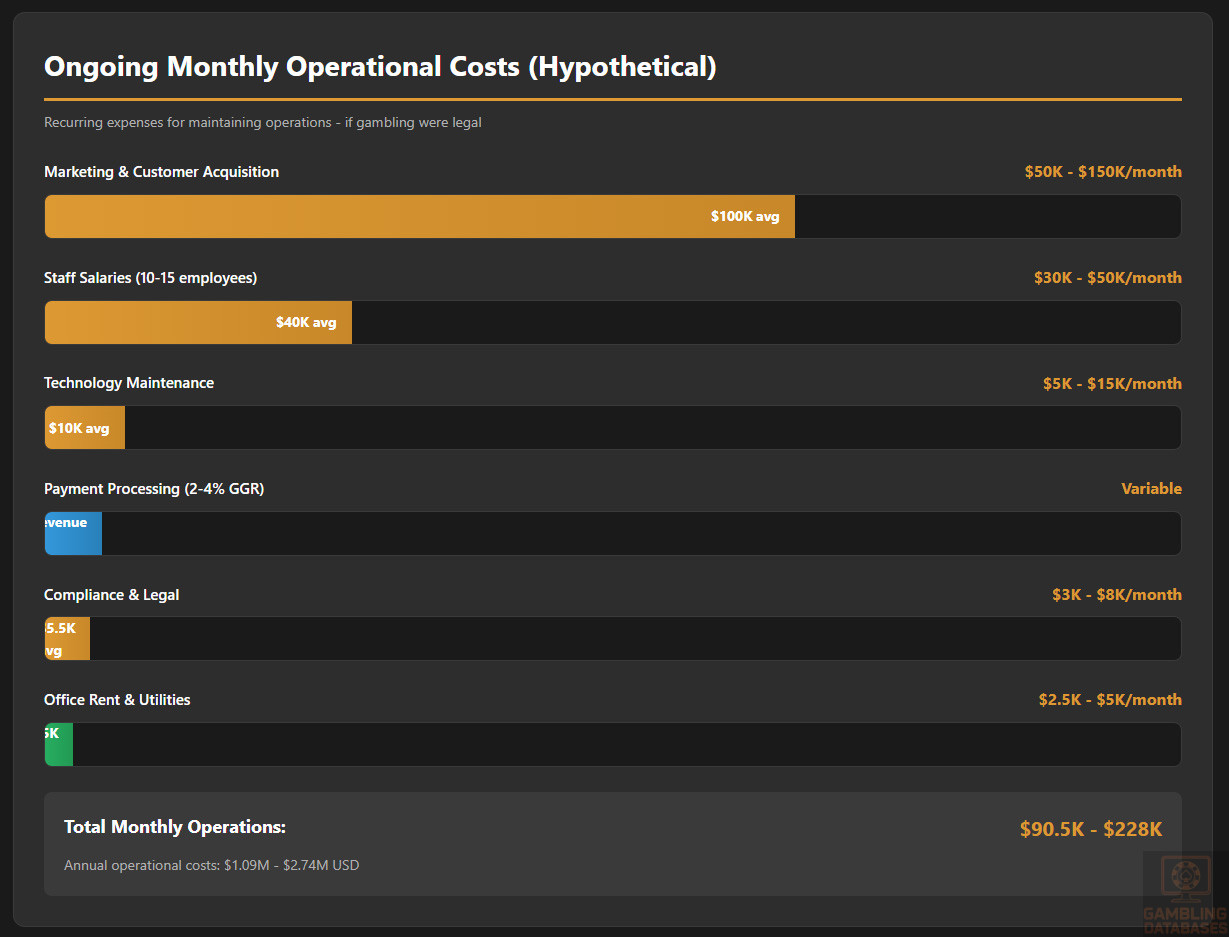Click the Marketing & Customer Acquisition label

(x=161, y=172)
